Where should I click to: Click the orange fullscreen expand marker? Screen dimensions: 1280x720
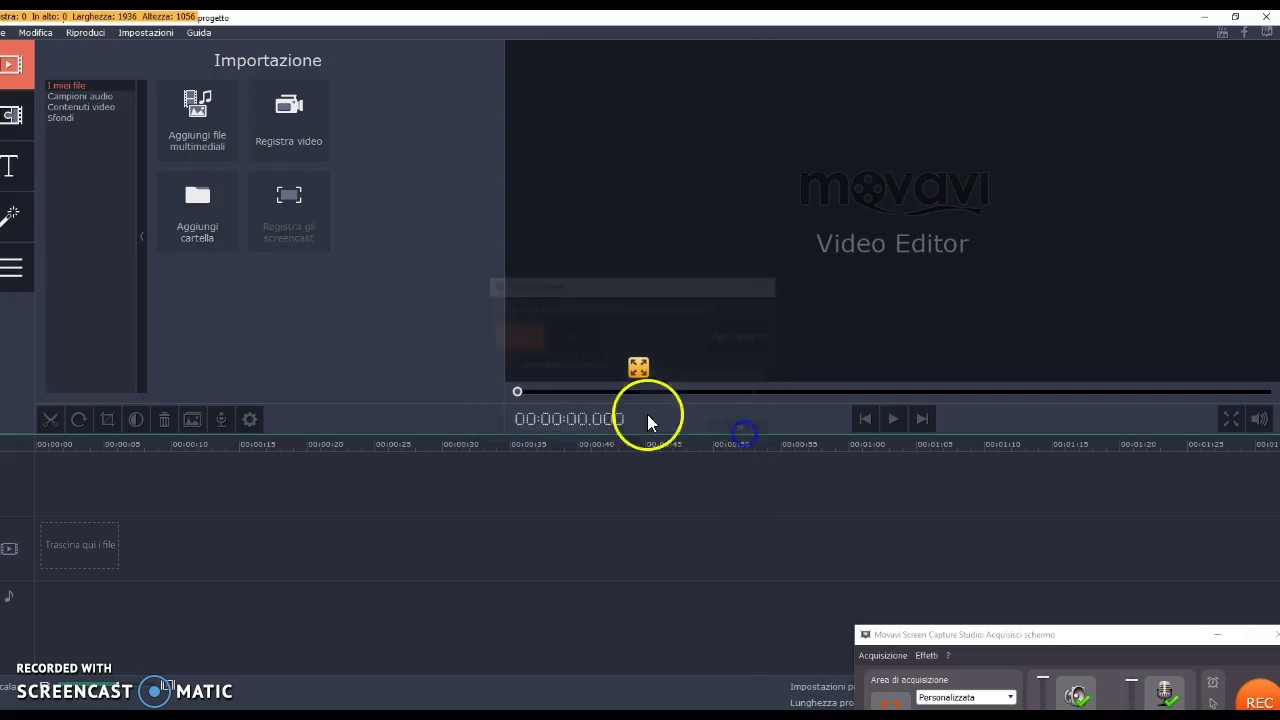(x=638, y=368)
